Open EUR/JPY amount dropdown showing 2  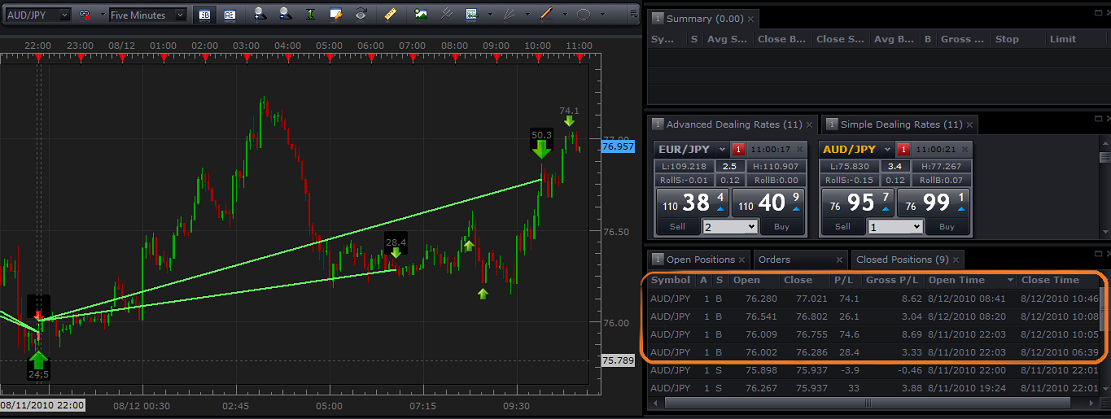729,226
